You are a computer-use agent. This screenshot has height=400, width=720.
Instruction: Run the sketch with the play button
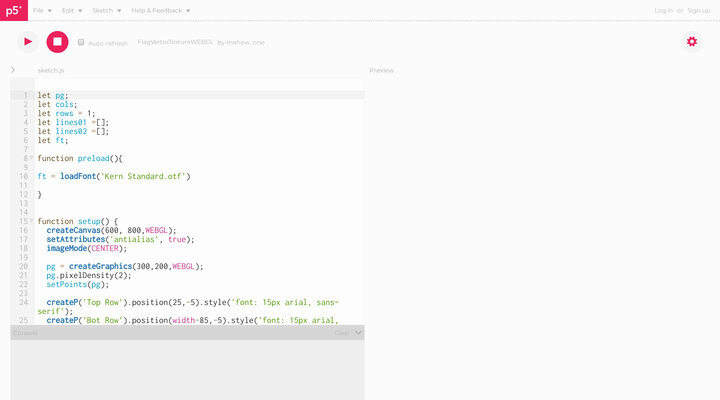[28, 41]
